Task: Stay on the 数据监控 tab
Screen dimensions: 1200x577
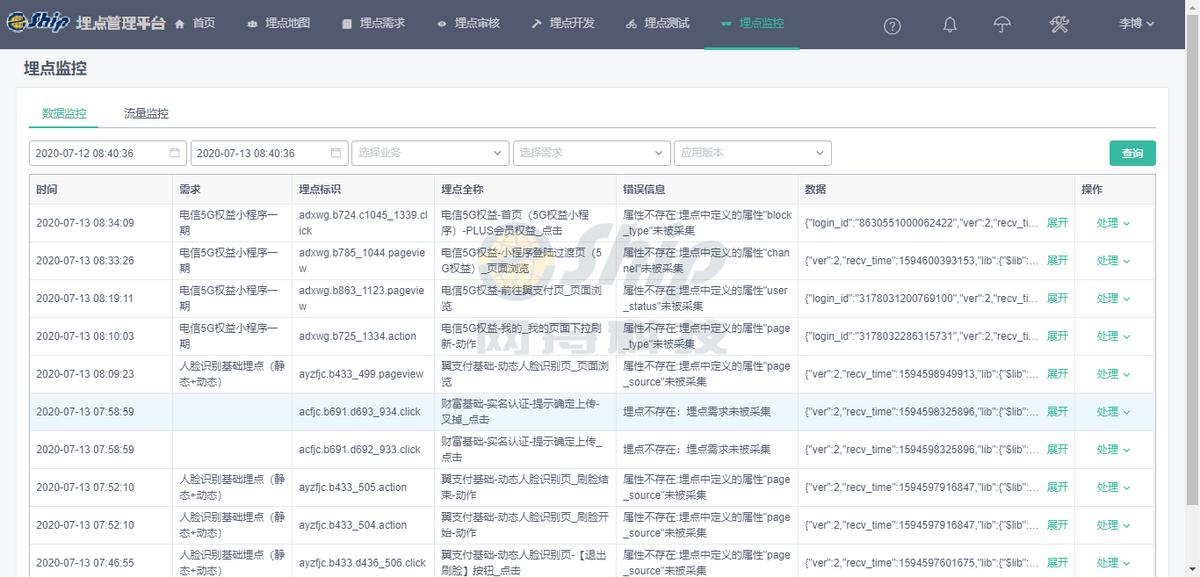Action: coord(64,114)
